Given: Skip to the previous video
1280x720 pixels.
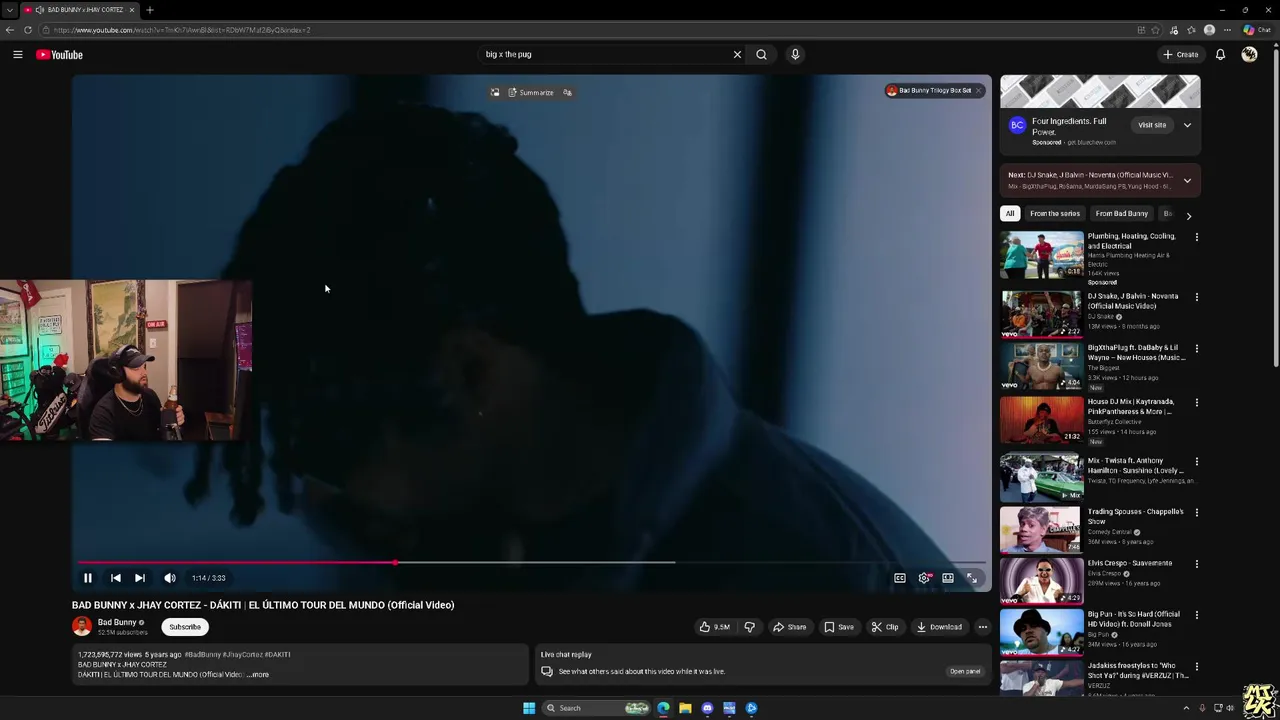Looking at the screenshot, I should (115, 577).
